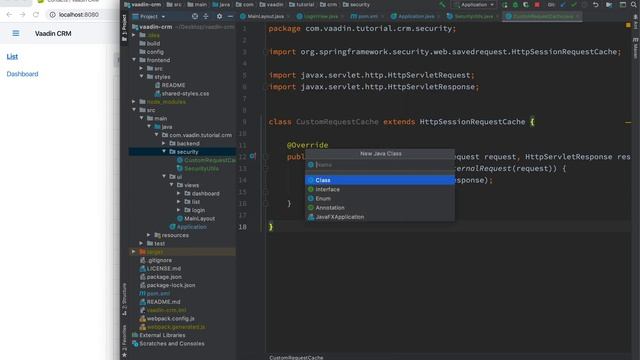Open the List link in Vaadin CRM
The image size is (640, 360).
(12, 57)
